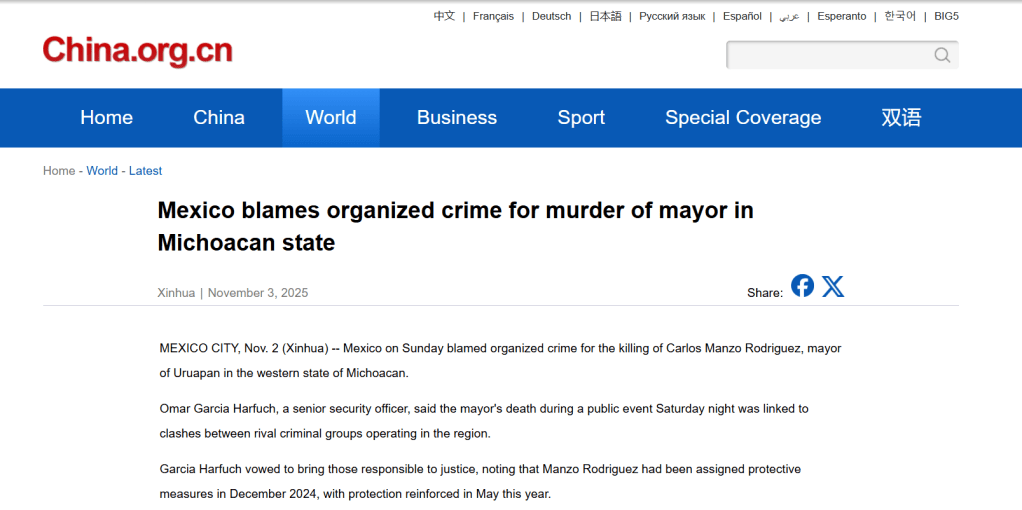The image size is (1022, 510).
Task: Select the Esperanto language link
Action: [842, 16]
